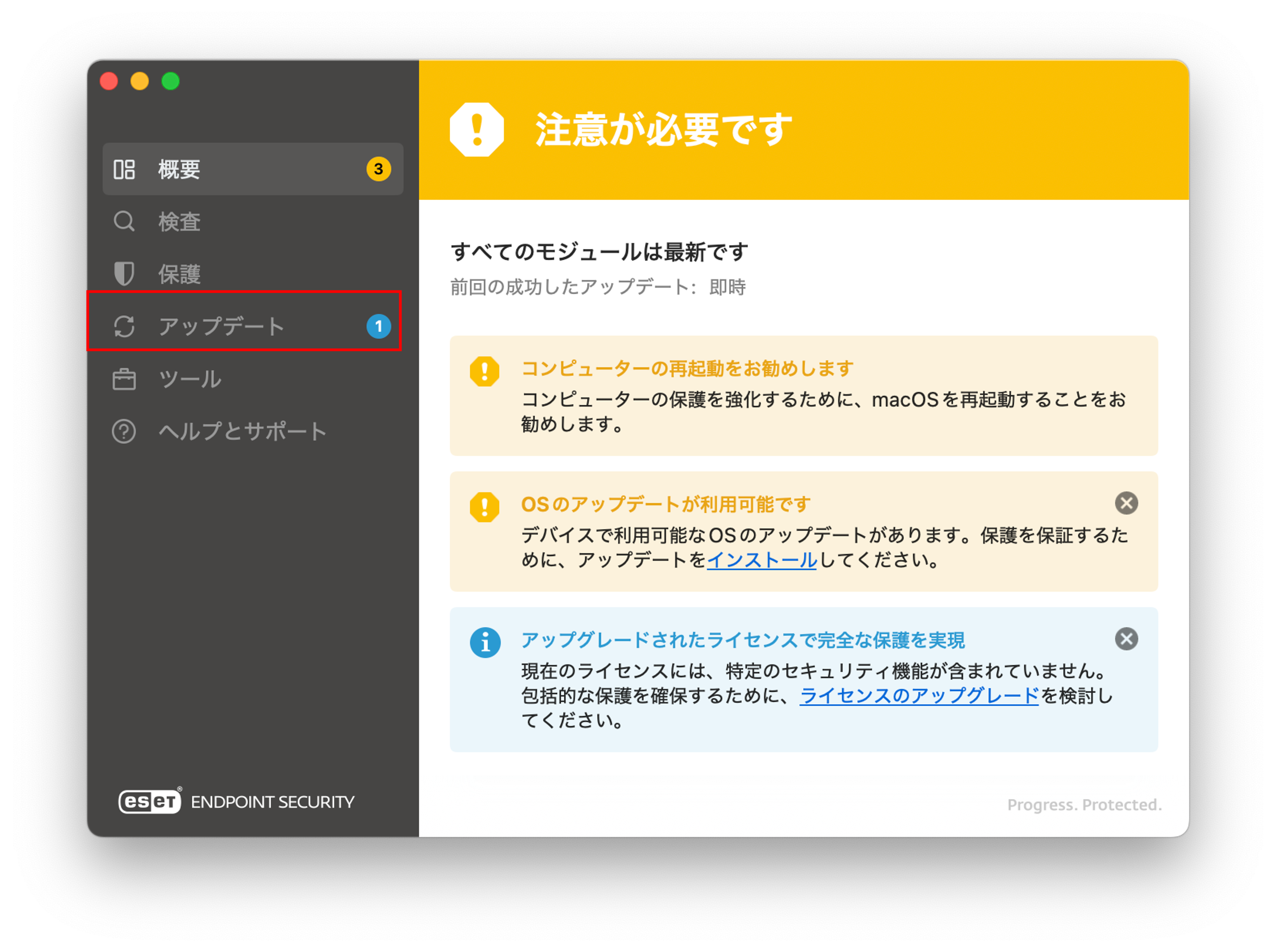Screen dimensions: 1276x952
Task: Click the refresh arrows icon beside アップデート
Action: point(124,326)
